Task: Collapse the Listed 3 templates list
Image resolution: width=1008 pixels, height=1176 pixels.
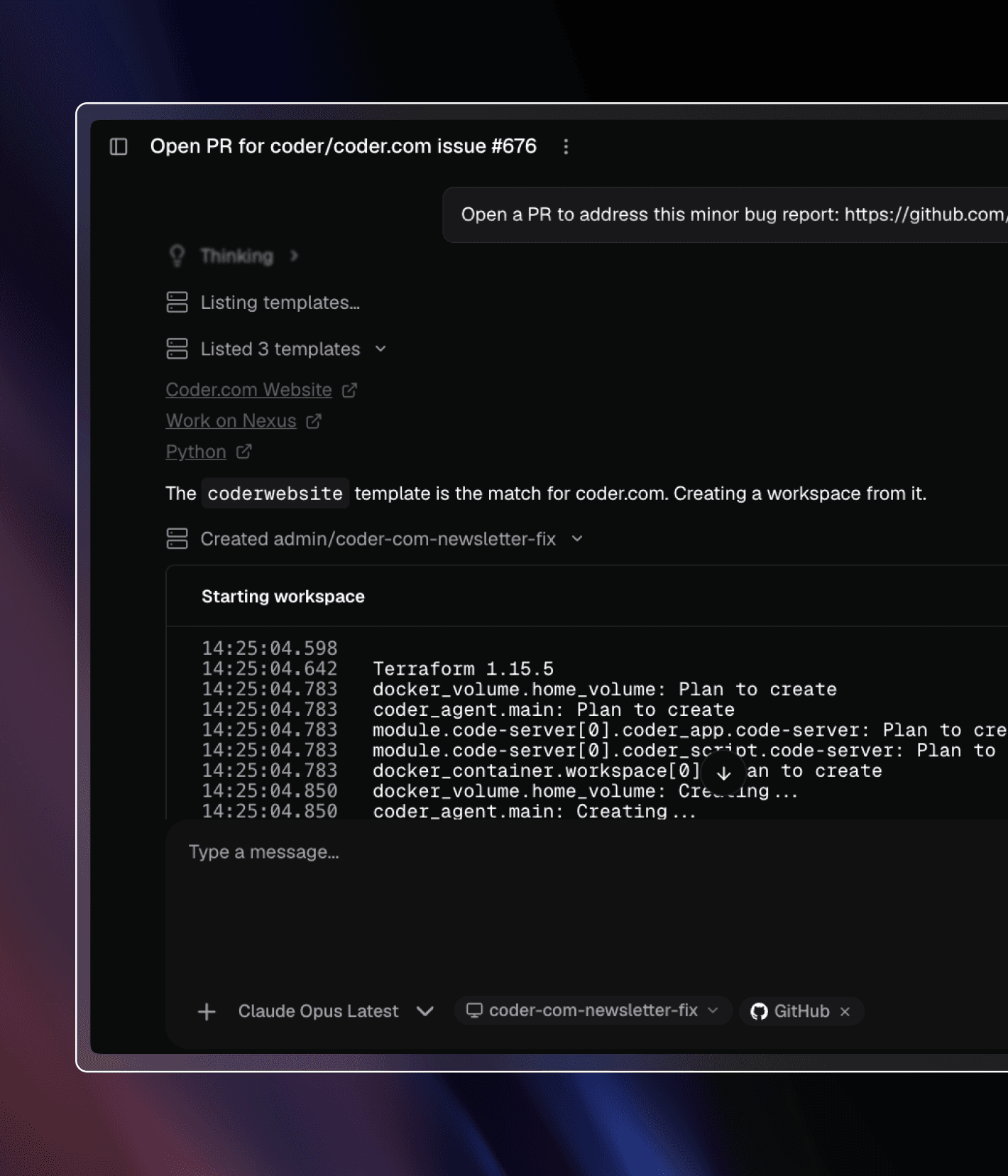Action: [380, 349]
